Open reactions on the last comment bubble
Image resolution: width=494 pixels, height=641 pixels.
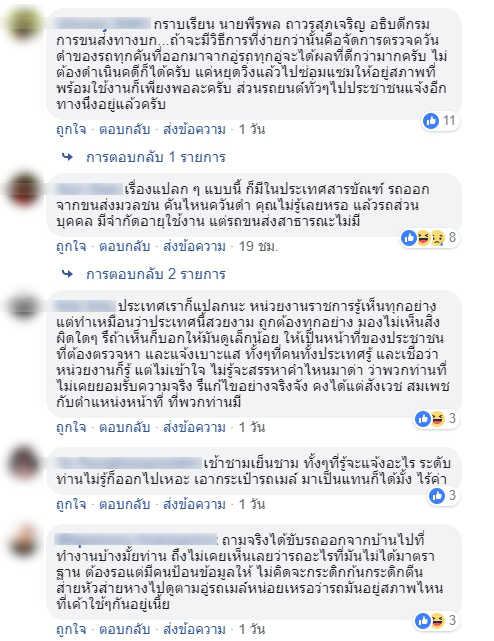(437, 620)
